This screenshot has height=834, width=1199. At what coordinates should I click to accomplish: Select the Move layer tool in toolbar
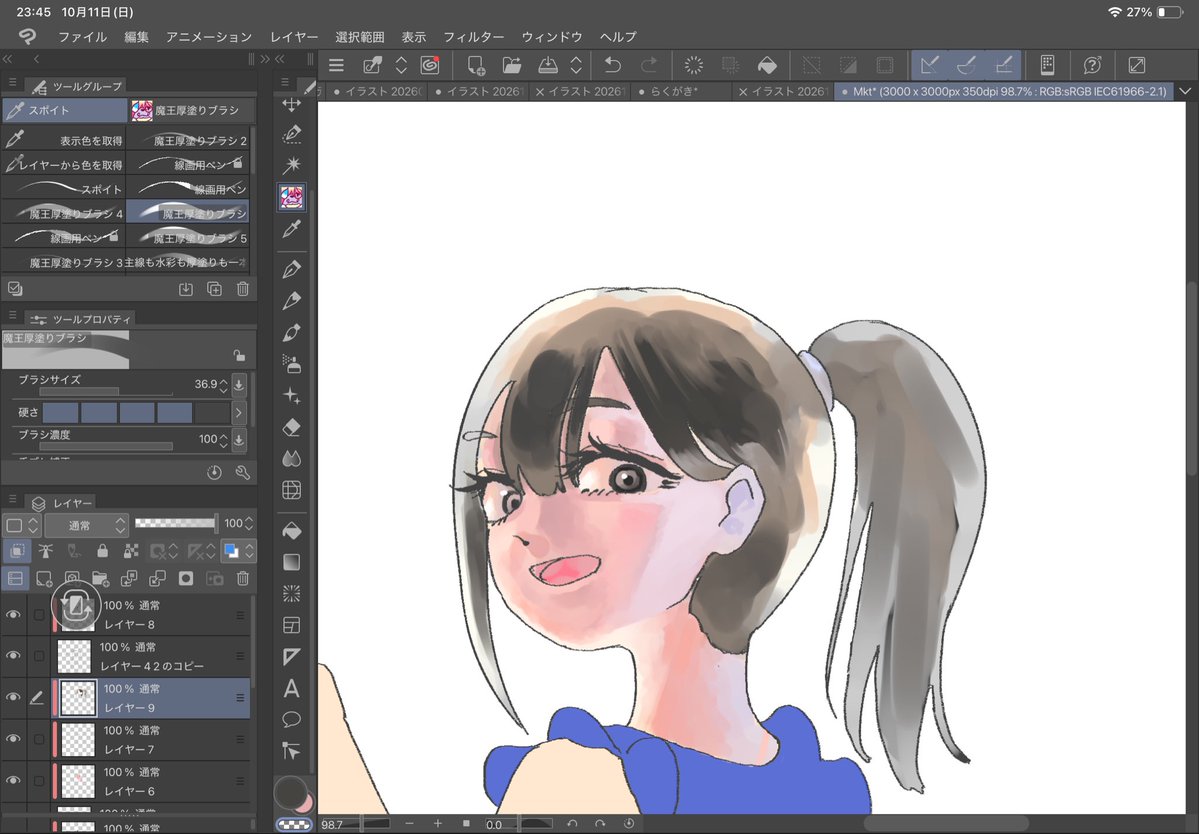point(291,104)
